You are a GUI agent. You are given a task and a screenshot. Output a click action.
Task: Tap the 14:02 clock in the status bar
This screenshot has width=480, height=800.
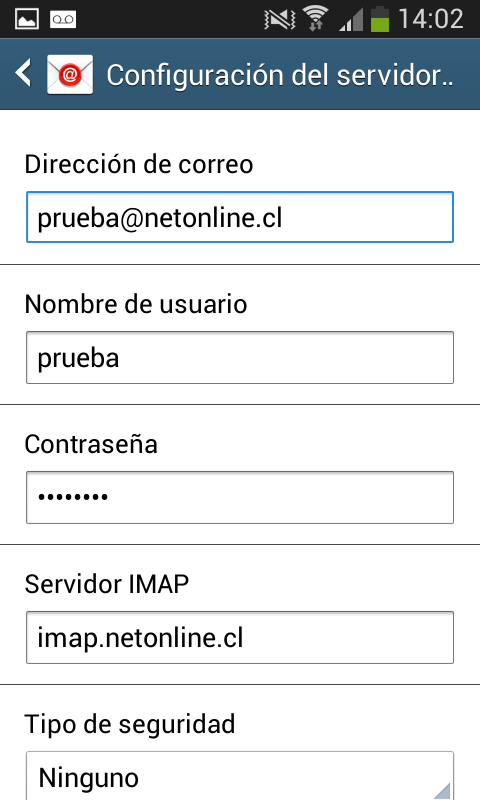(431, 19)
